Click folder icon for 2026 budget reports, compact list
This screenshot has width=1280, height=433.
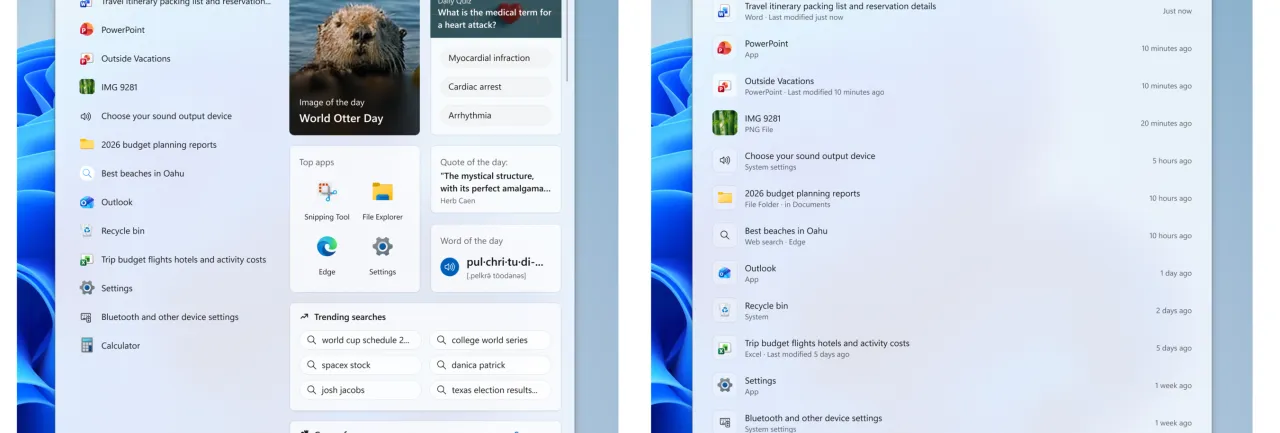click(87, 144)
